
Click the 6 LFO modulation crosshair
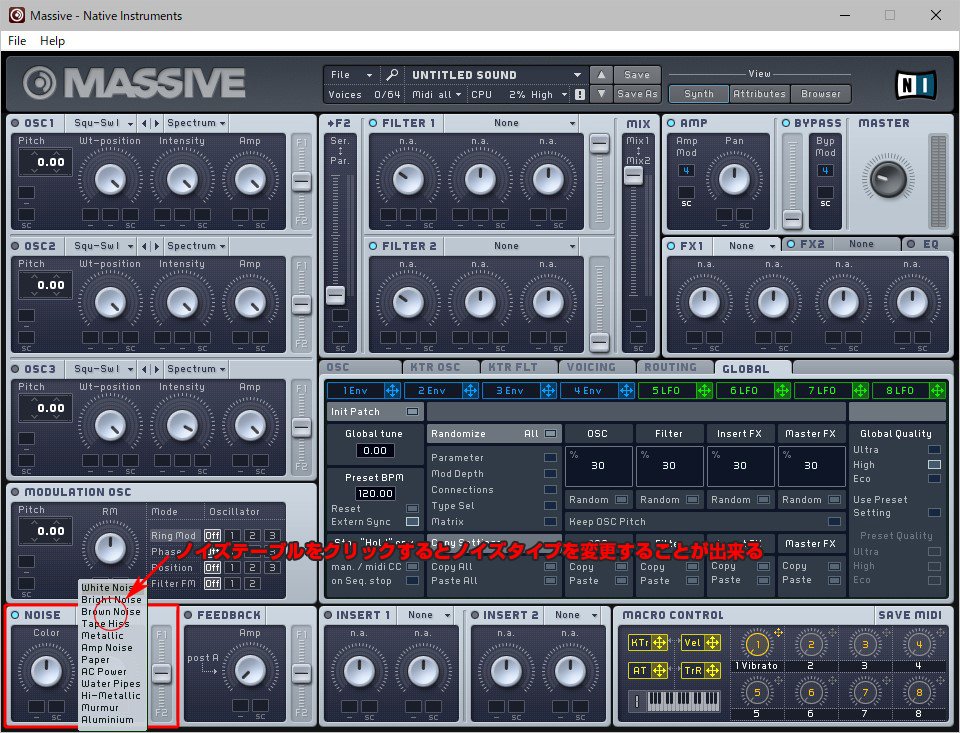[782, 391]
